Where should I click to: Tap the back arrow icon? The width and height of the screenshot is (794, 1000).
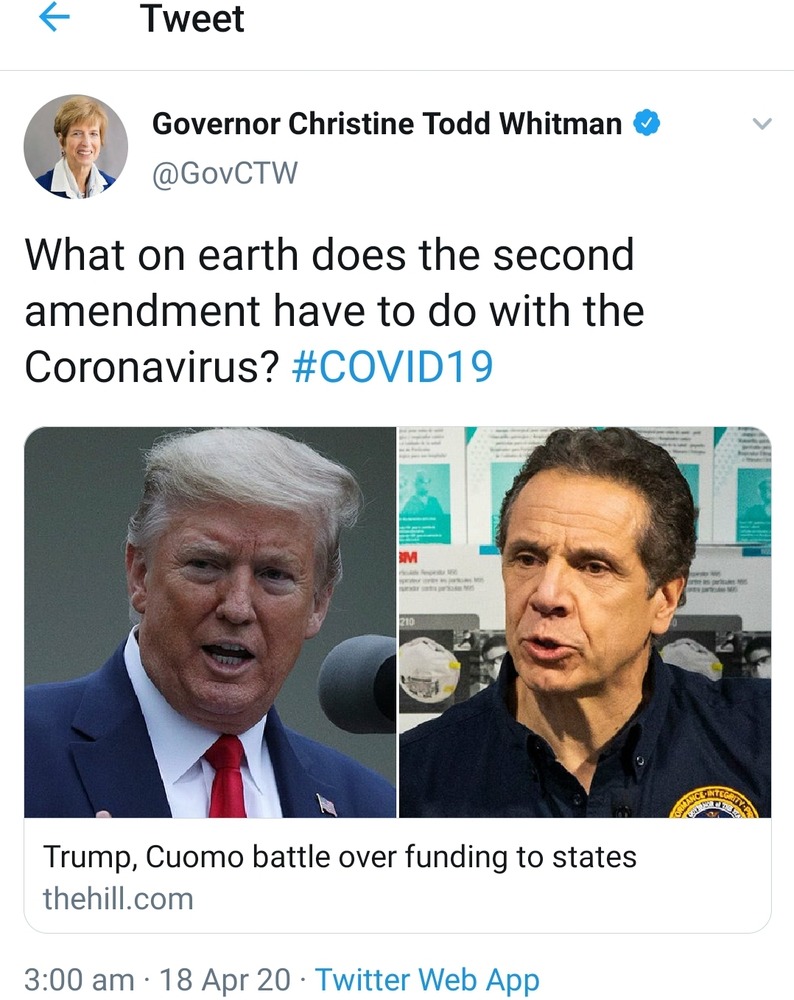click(54, 18)
